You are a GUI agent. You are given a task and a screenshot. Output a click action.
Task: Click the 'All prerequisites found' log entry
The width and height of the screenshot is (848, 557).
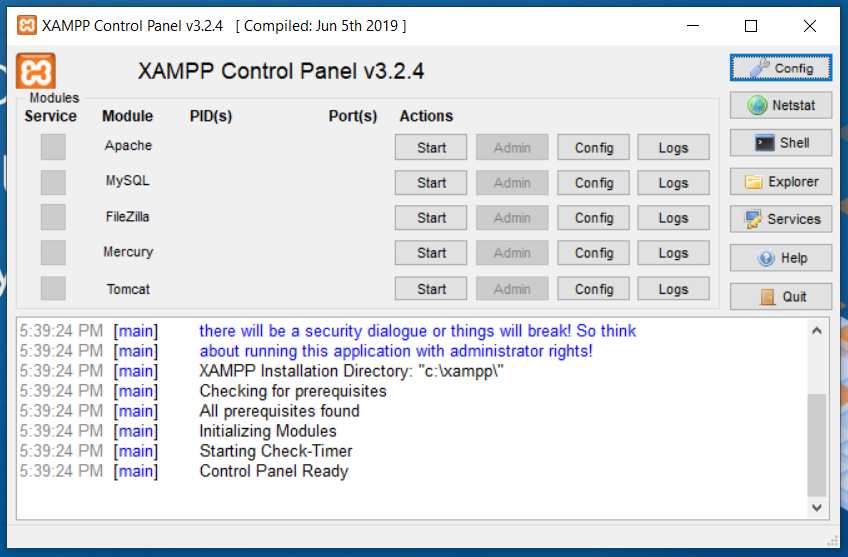(279, 411)
